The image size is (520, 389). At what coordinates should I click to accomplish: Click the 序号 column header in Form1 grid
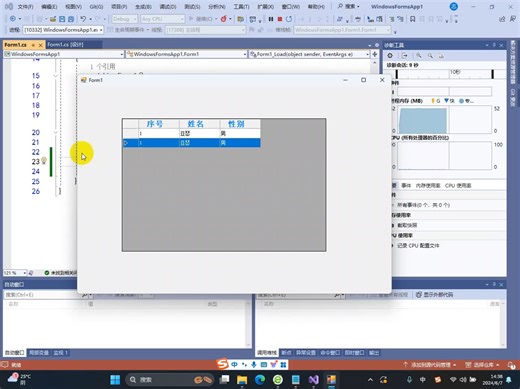159,124
